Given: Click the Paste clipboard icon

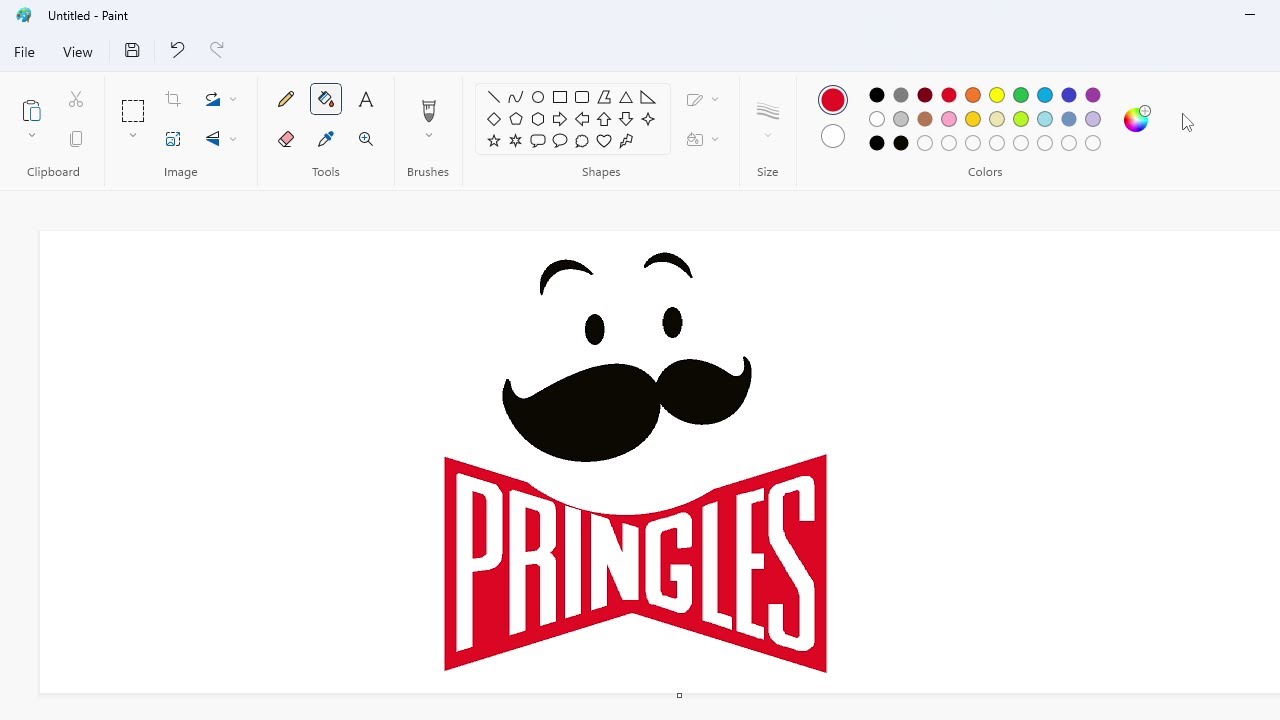Looking at the screenshot, I should click(x=32, y=110).
